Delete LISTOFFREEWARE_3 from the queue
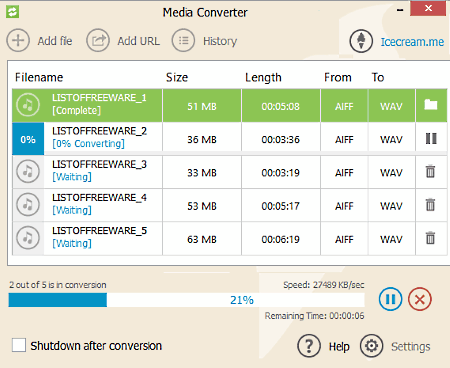Screen dimensions: 450x368 click(x=430, y=172)
